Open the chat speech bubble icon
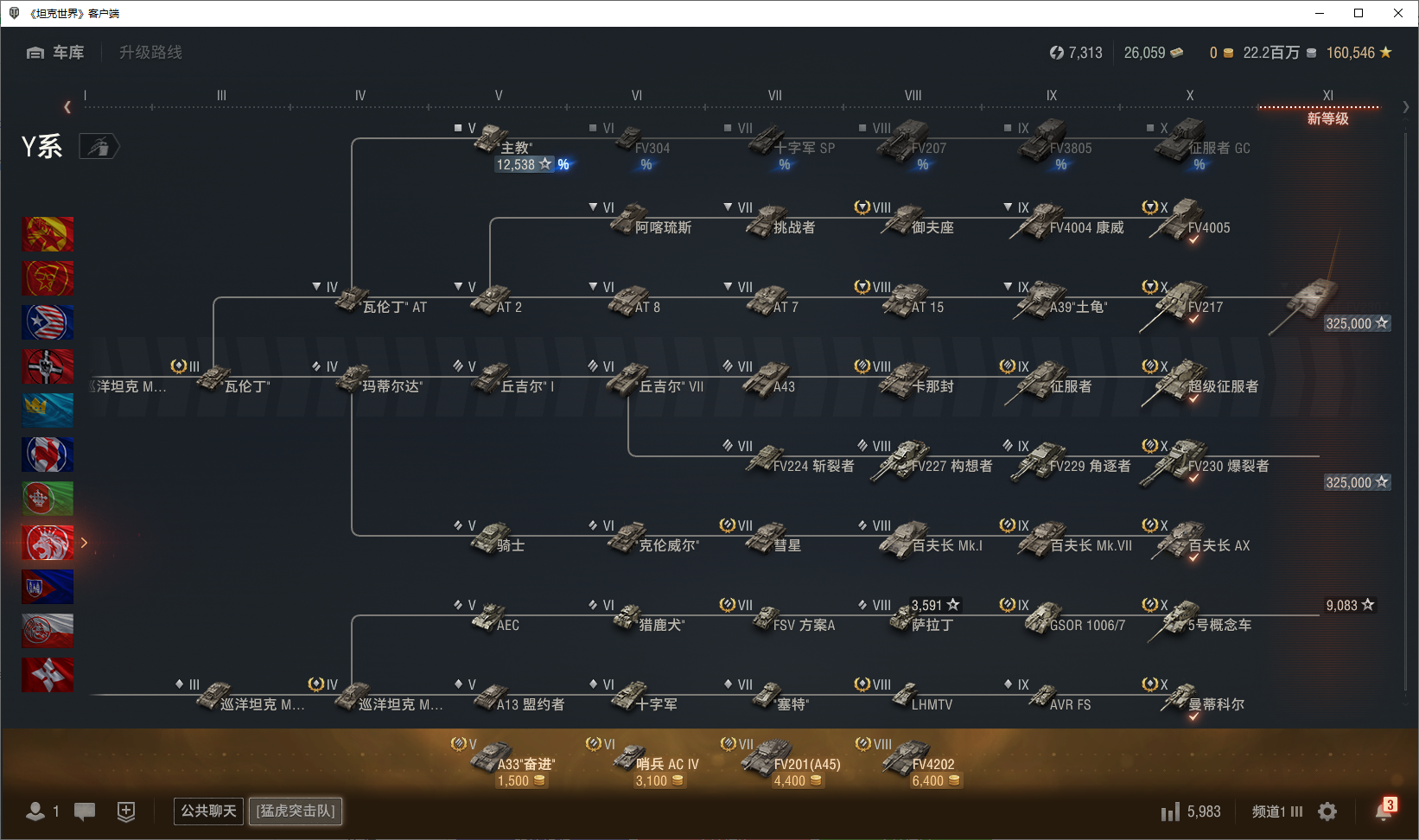The image size is (1419, 840). tap(85, 811)
